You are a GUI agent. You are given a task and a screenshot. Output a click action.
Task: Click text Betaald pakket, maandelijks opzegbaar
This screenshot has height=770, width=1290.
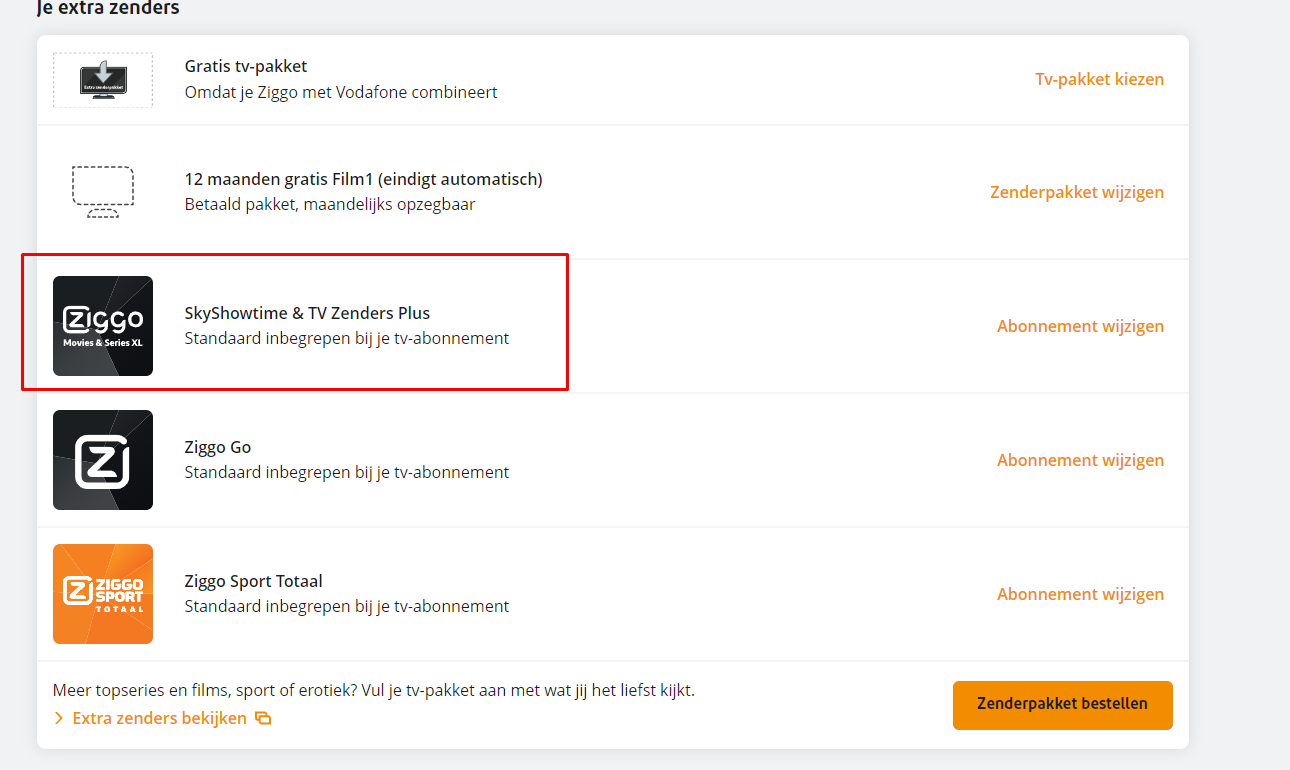(330, 204)
